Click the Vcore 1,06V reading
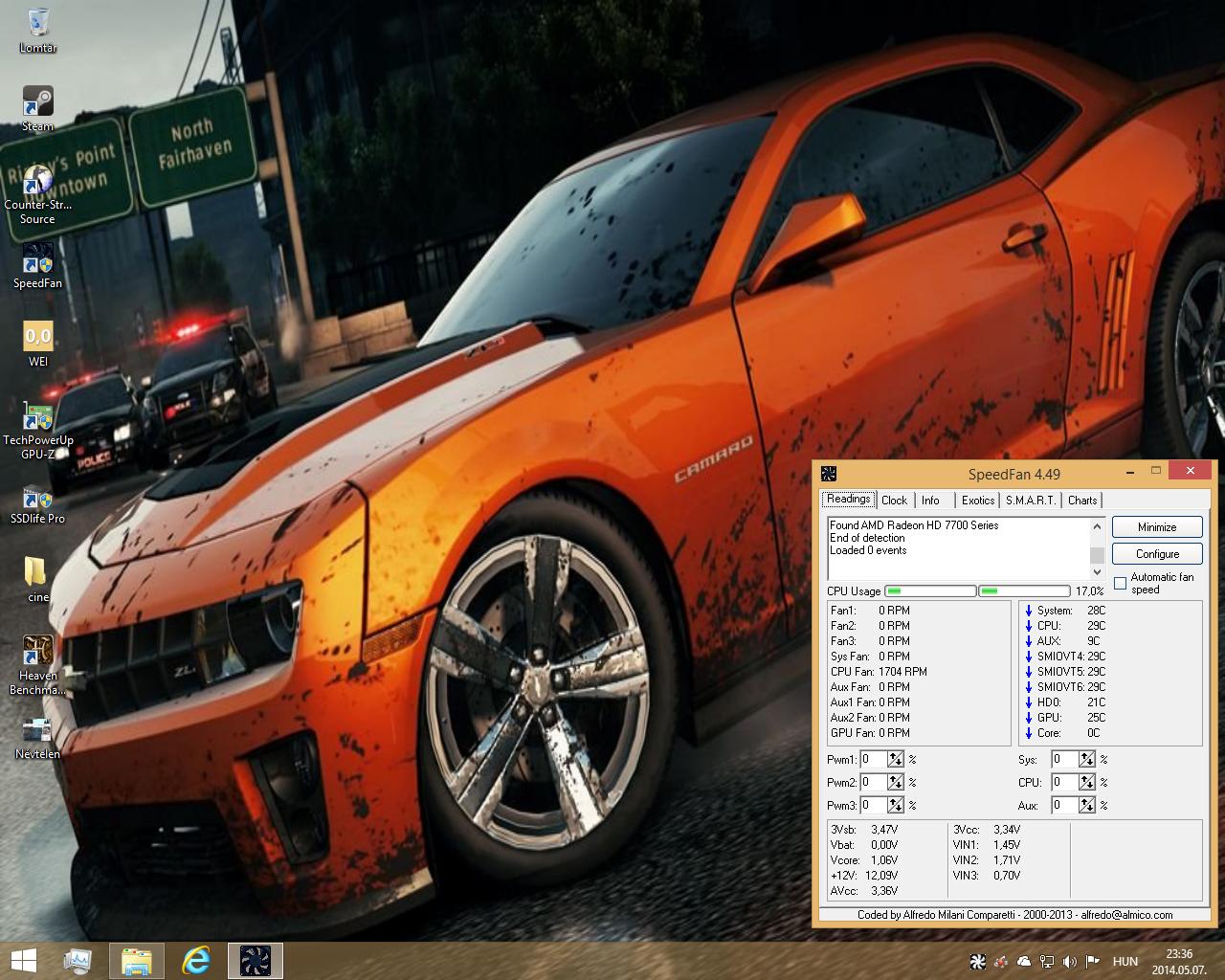Screen dimensions: 1225x980 pyautogui.click(x=864, y=860)
